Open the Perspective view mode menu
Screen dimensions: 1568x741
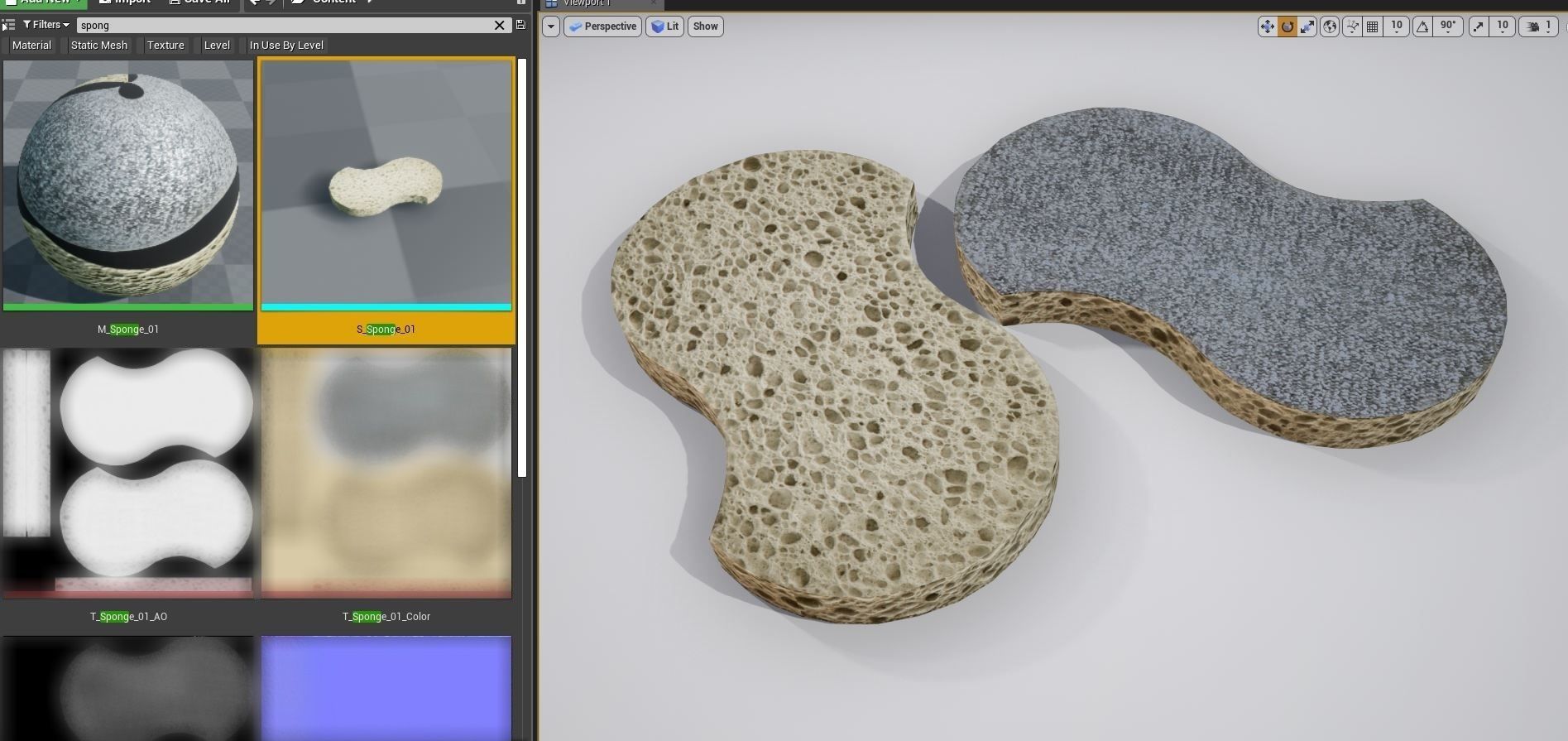[602, 26]
